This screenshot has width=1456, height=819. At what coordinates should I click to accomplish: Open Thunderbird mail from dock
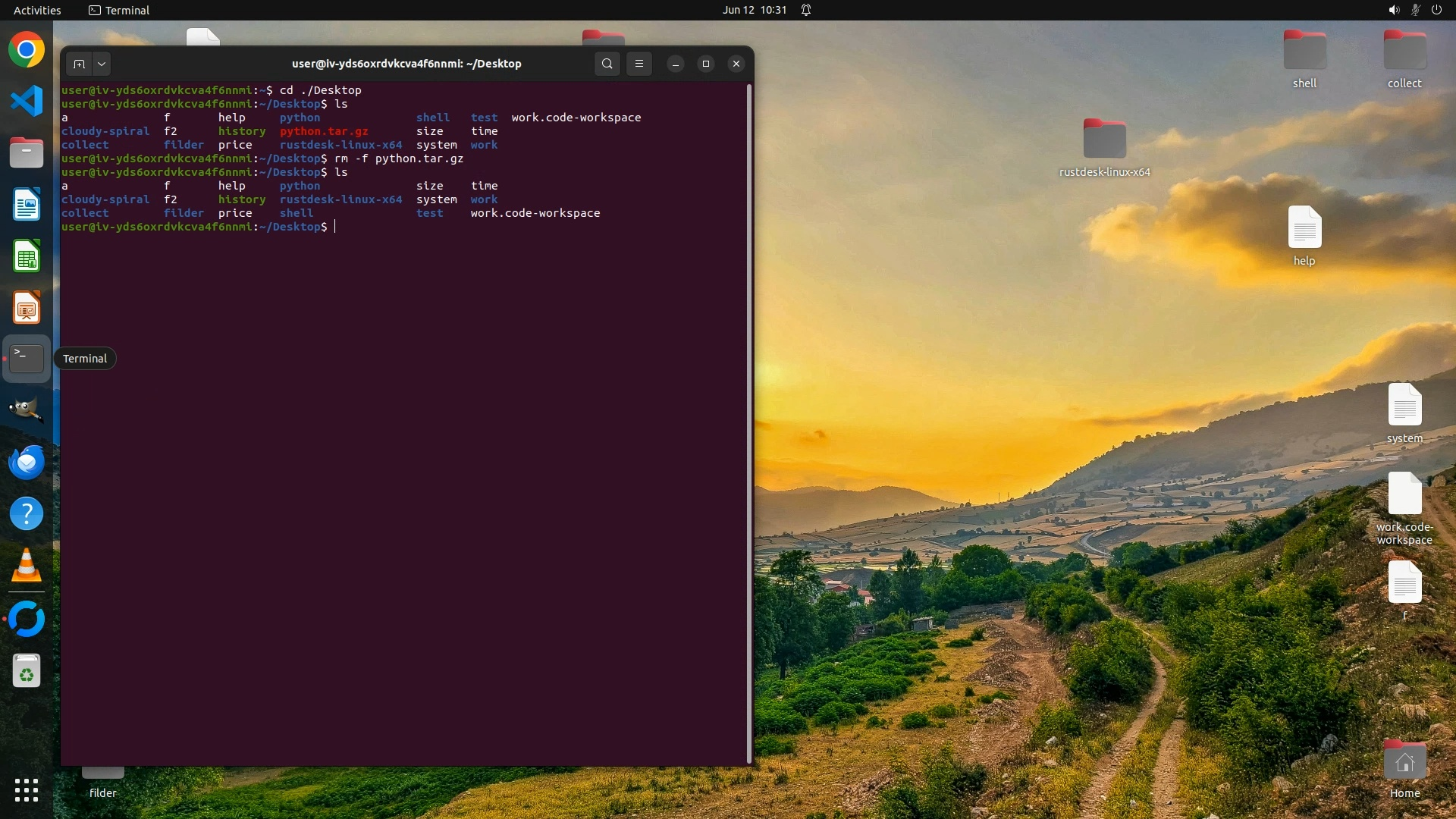pyautogui.click(x=27, y=462)
